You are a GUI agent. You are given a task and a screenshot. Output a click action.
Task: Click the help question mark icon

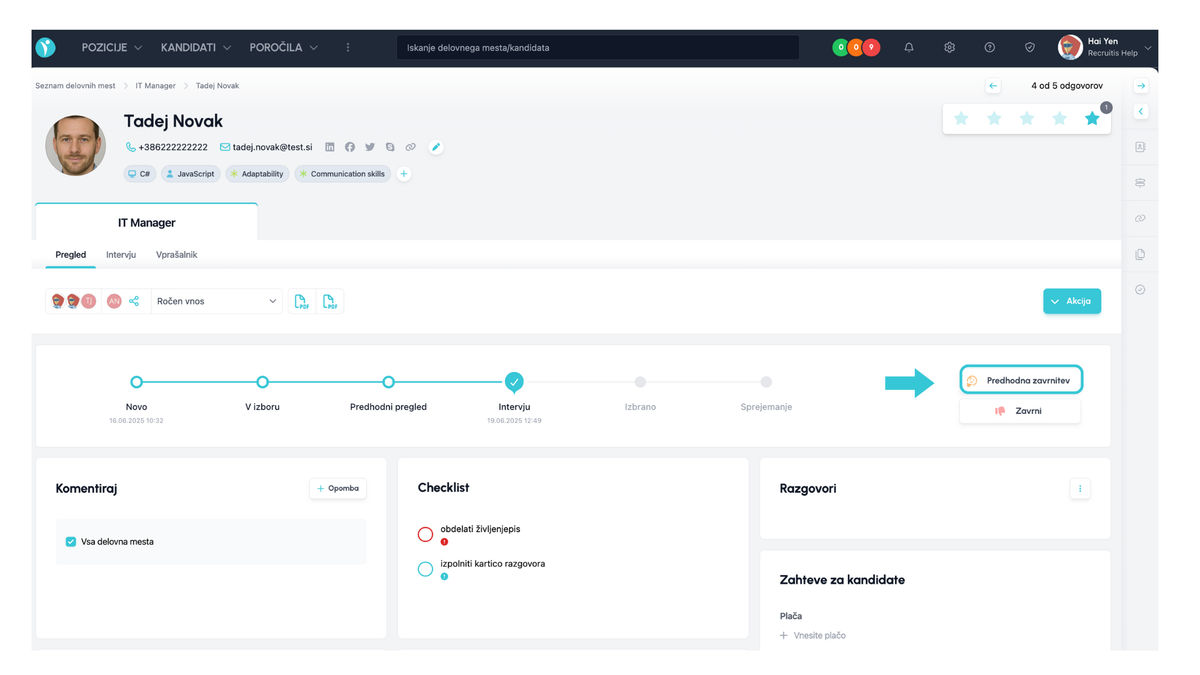(989, 47)
